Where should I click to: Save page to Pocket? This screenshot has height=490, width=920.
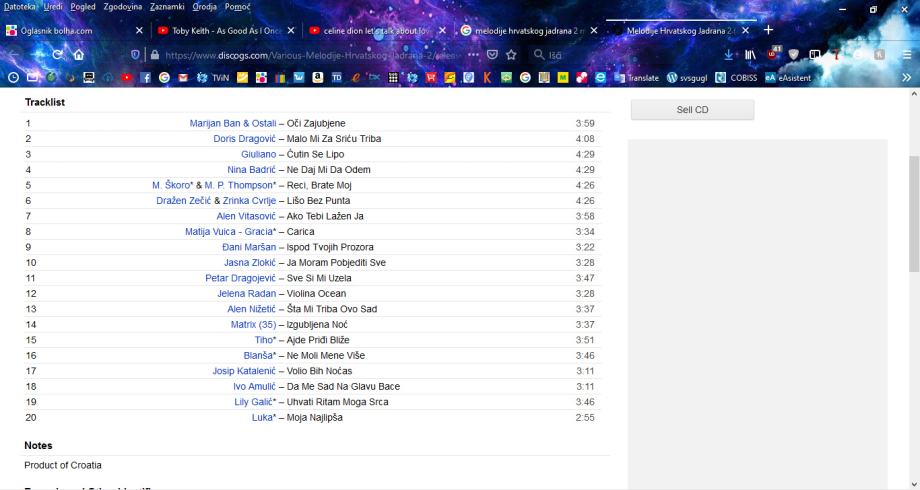[492, 55]
